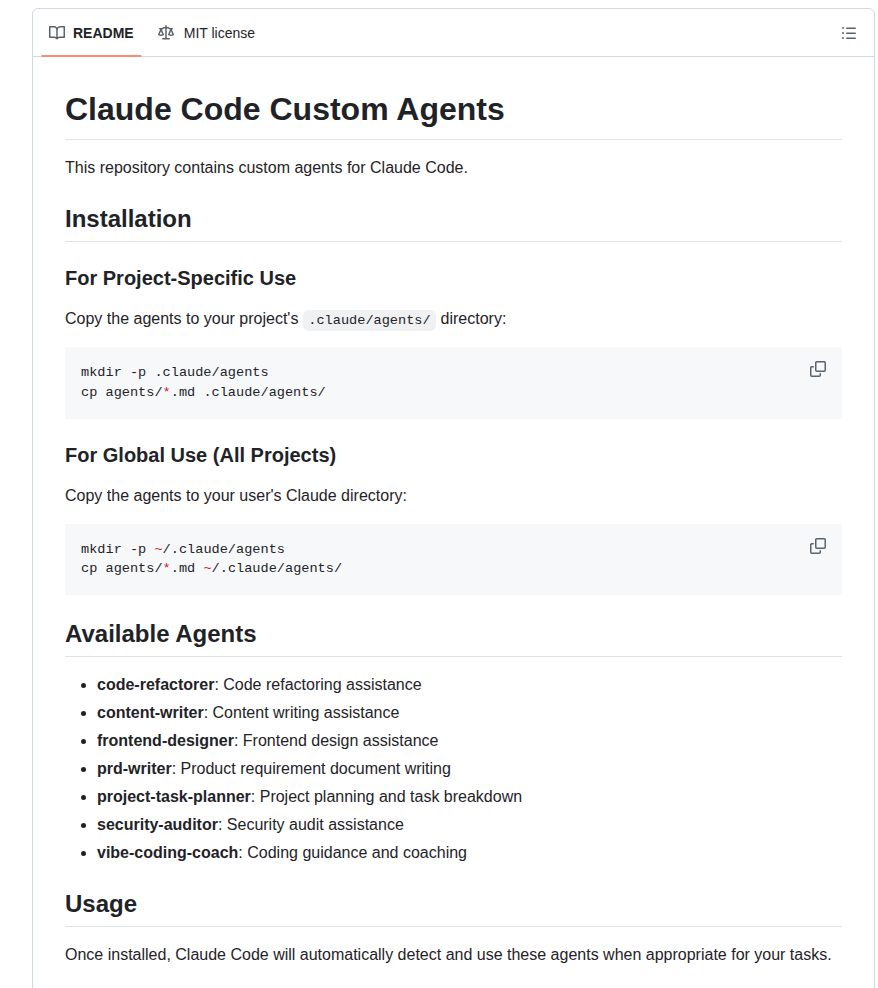This screenshot has height=988, width=878.
Task: Click the .claude/agents/ inline code text
Action: pos(369,319)
